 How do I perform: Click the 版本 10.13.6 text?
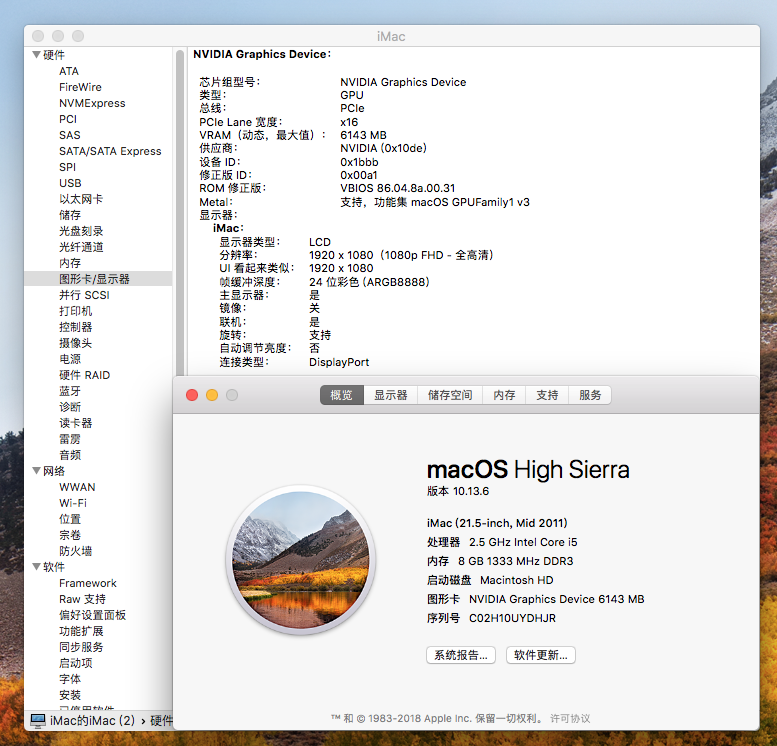pyautogui.click(x=458, y=491)
